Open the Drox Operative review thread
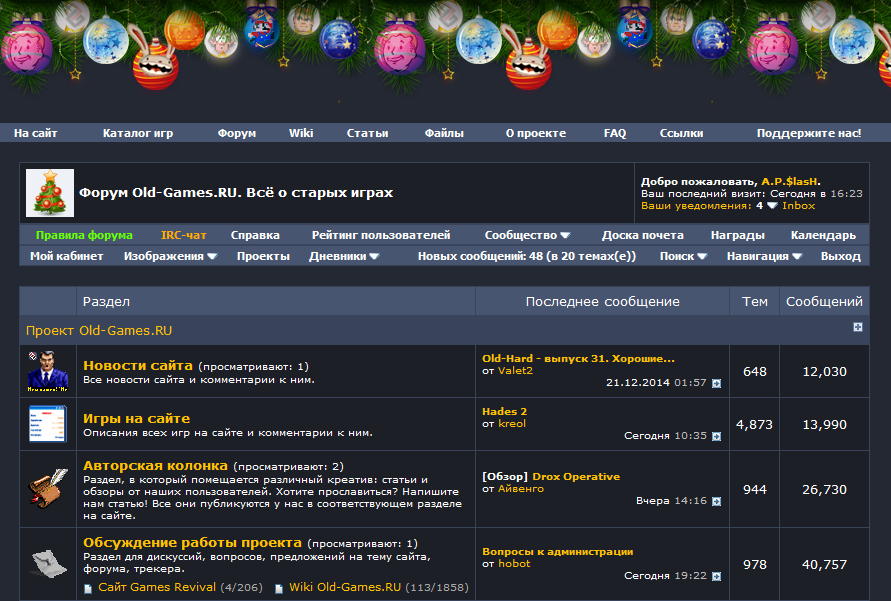 576,477
